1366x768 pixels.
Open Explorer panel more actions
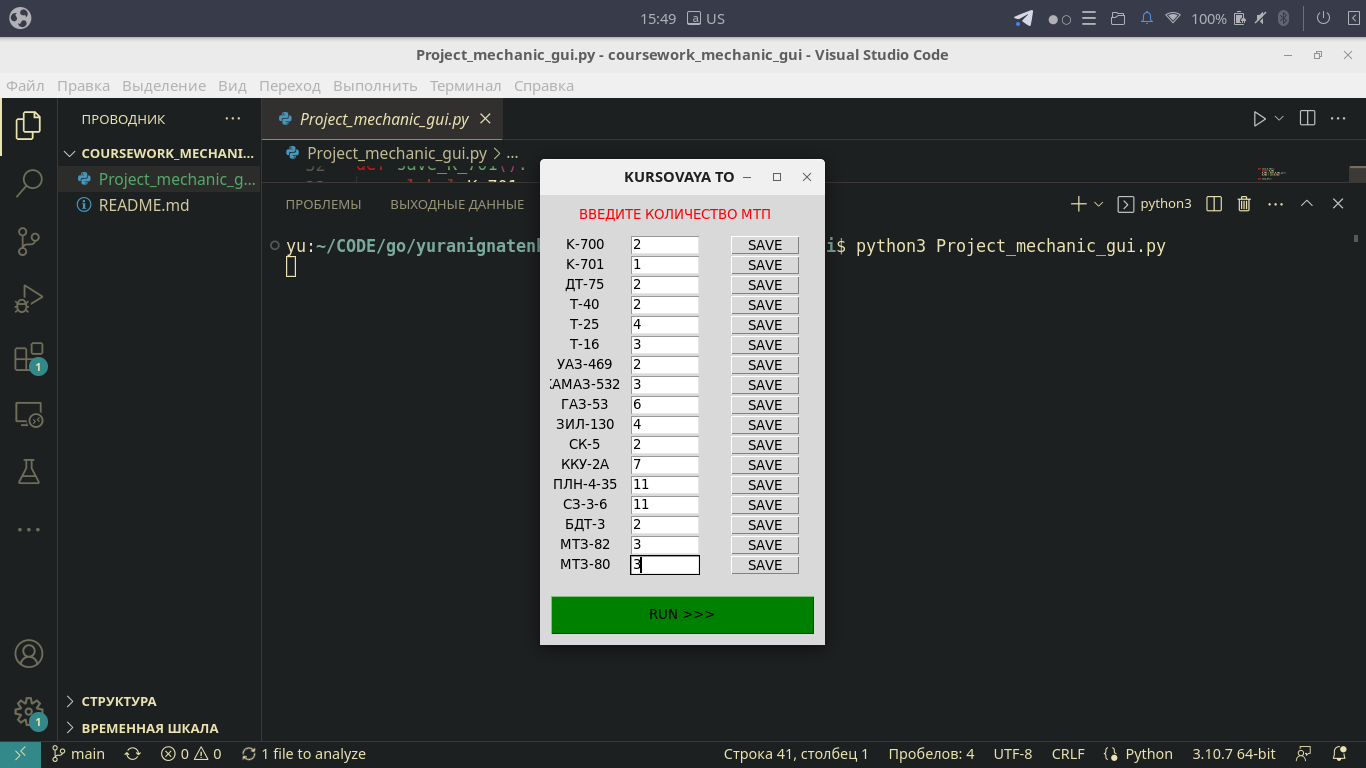pyautogui.click(x=233, y=119)
